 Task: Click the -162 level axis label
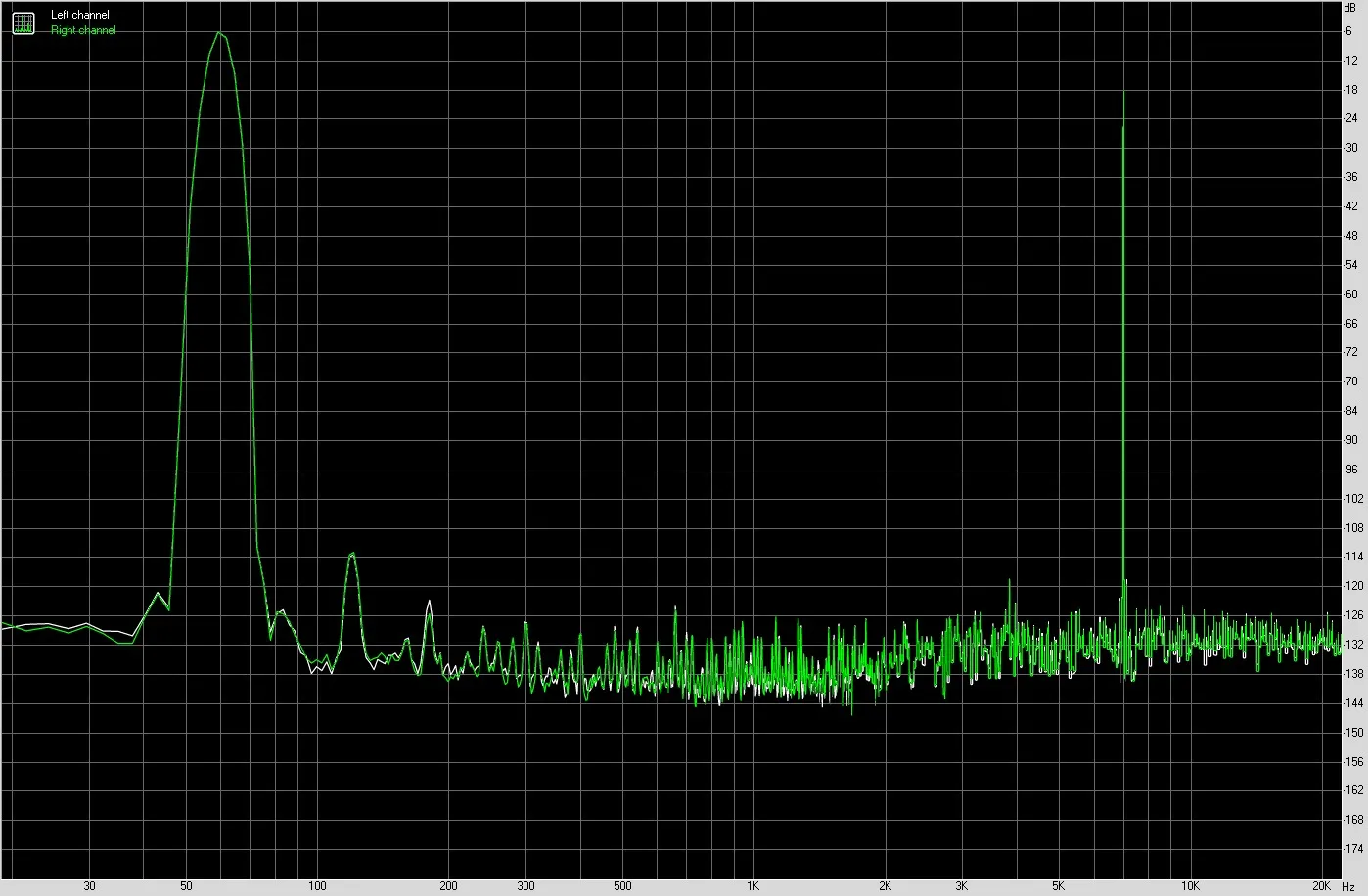pyautogui.click(x=1353, y=791)
